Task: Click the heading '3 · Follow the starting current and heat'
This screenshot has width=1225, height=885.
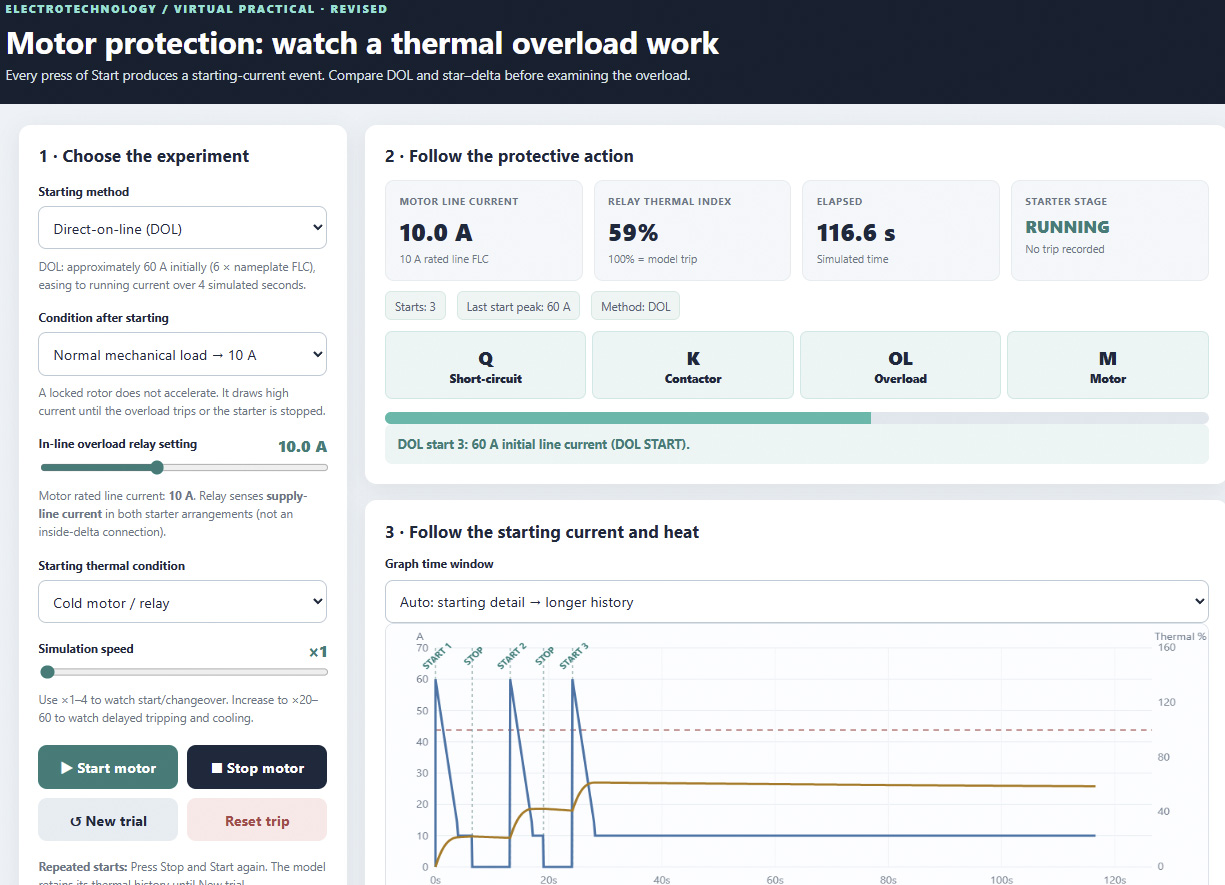Action: click(x=542, y=532)
